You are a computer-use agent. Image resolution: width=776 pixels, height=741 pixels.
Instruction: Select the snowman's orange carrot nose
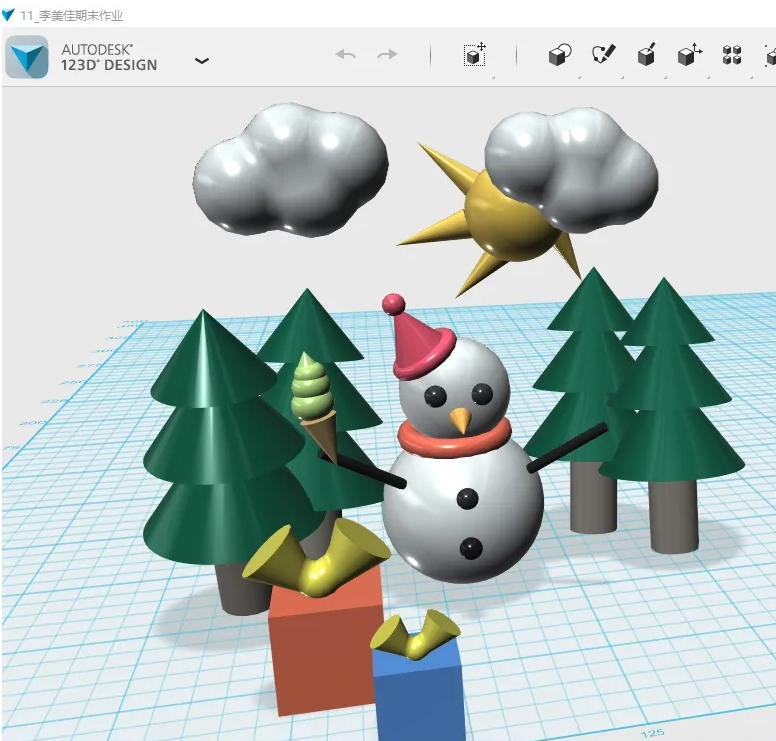pos(460,419)
